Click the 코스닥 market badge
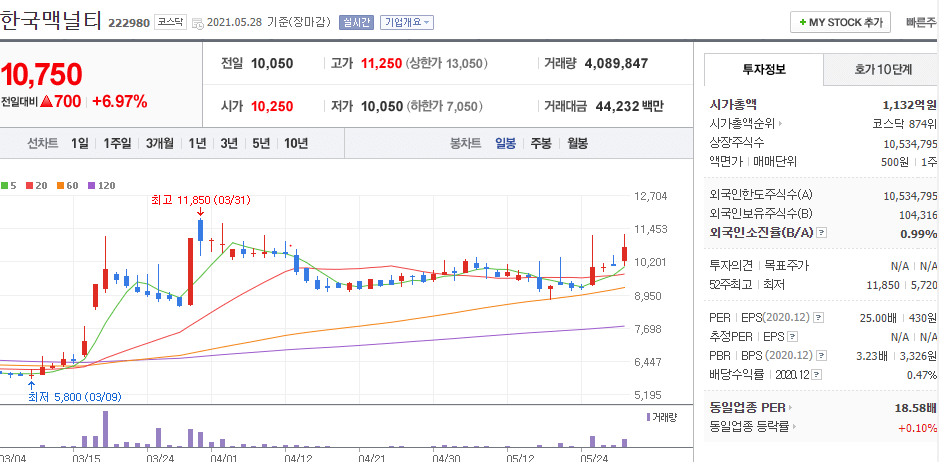 (x=171, y=22)
